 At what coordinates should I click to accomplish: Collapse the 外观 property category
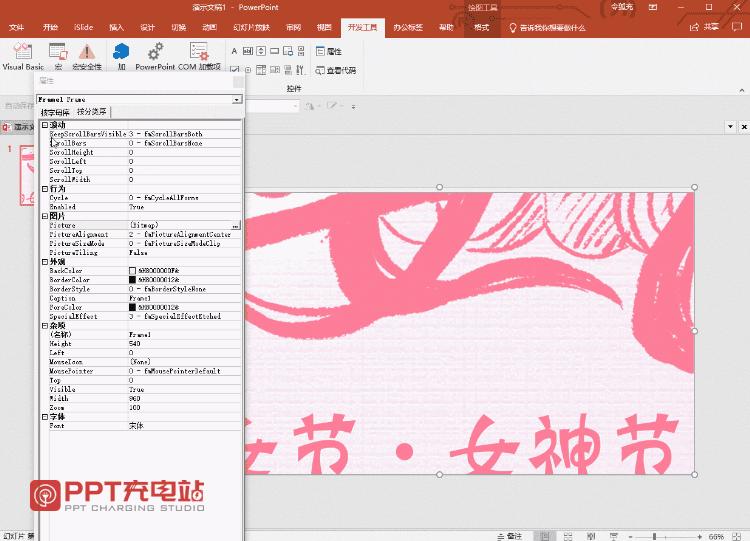pyautogui.click(x=44, y=262)
